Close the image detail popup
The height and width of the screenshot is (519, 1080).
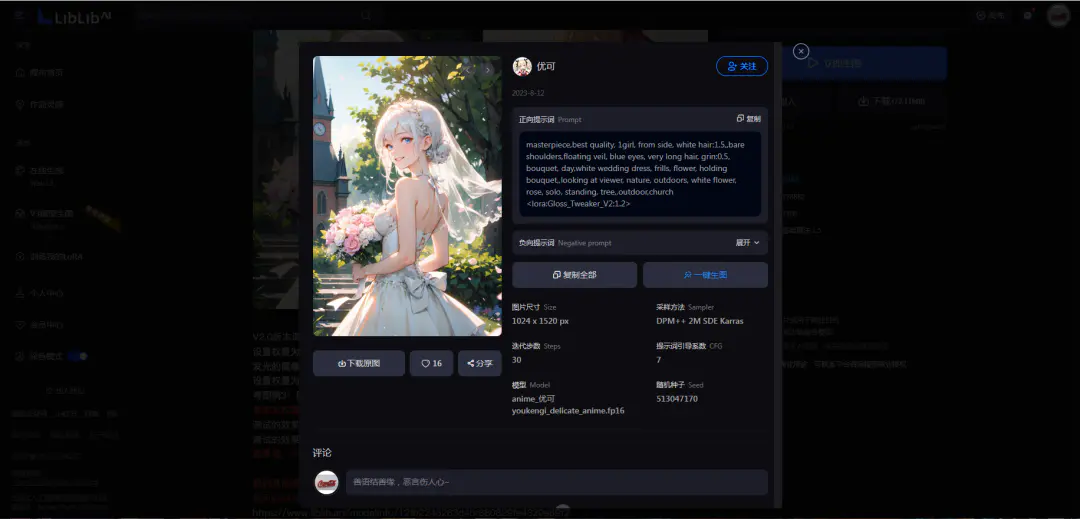point(800,51)
